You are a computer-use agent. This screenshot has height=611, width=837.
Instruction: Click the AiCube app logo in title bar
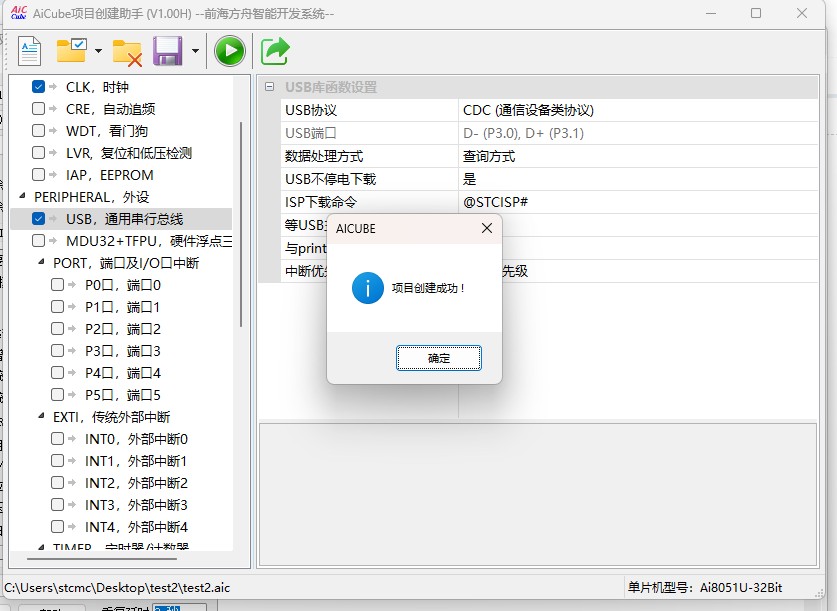(x=19, y=12)
